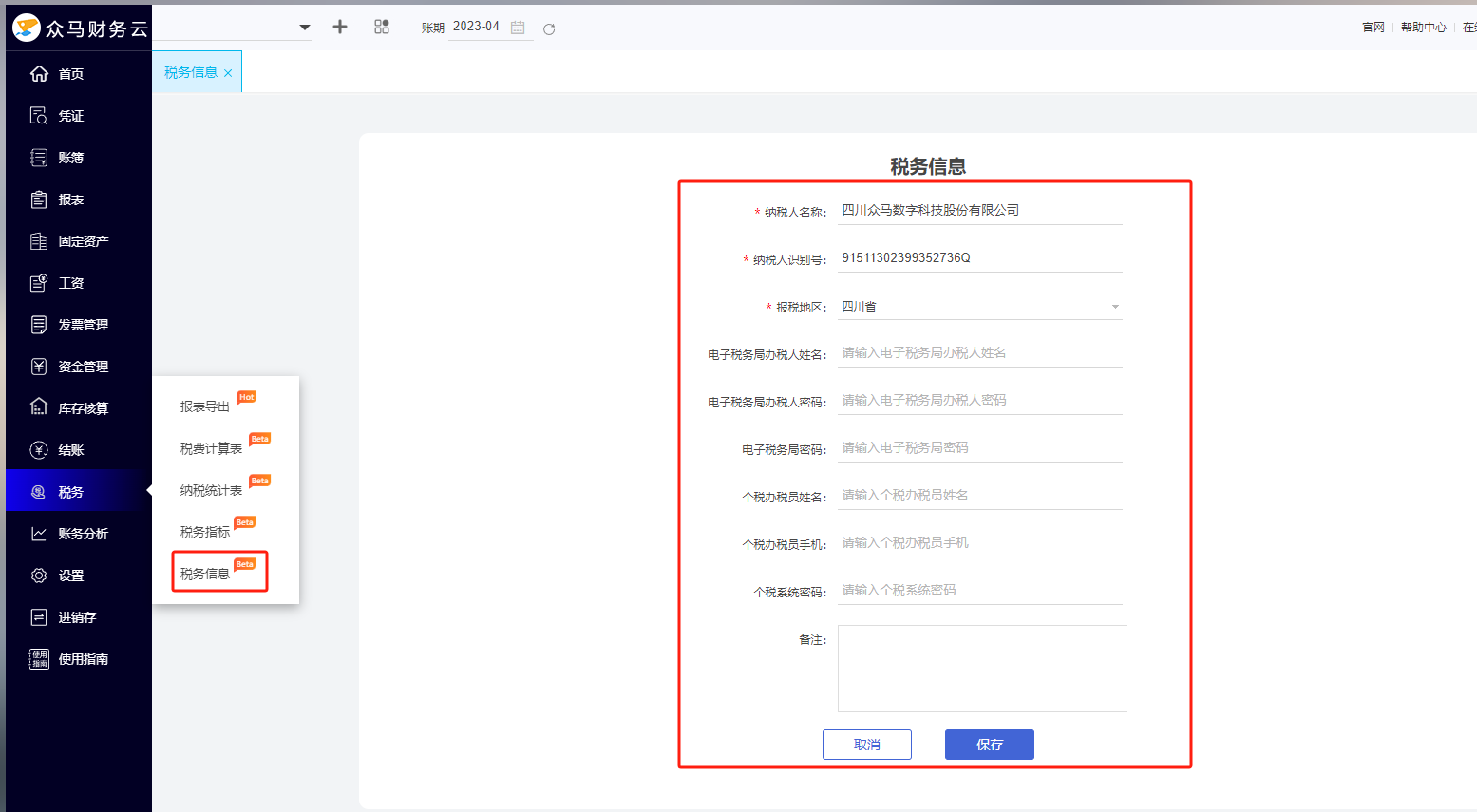This screenshot has height=812, width=1477.
Task: Click the 备注 remarks text area
Action: tap(982, 669)
